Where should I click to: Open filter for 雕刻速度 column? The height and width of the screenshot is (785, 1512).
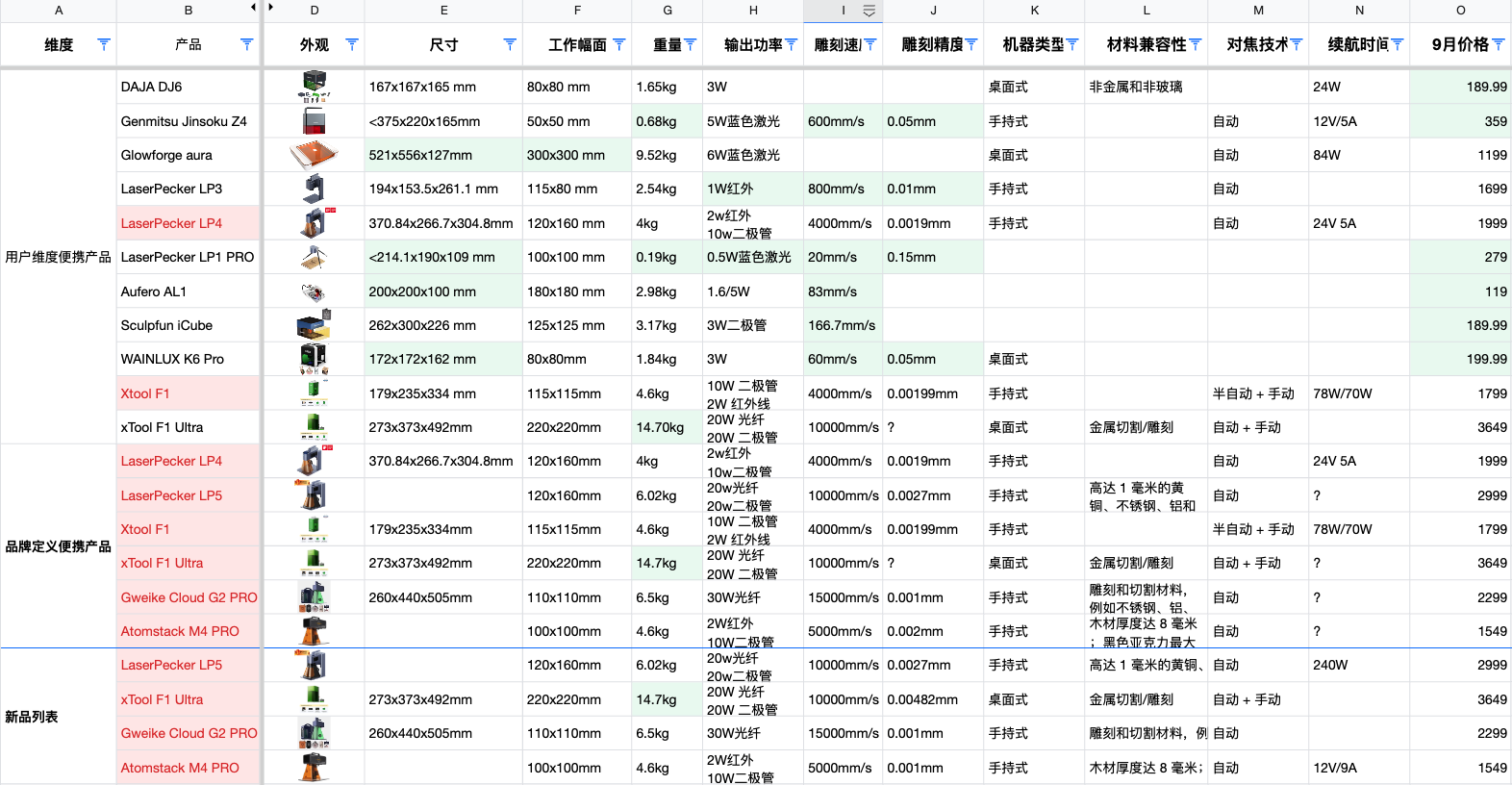870,44
